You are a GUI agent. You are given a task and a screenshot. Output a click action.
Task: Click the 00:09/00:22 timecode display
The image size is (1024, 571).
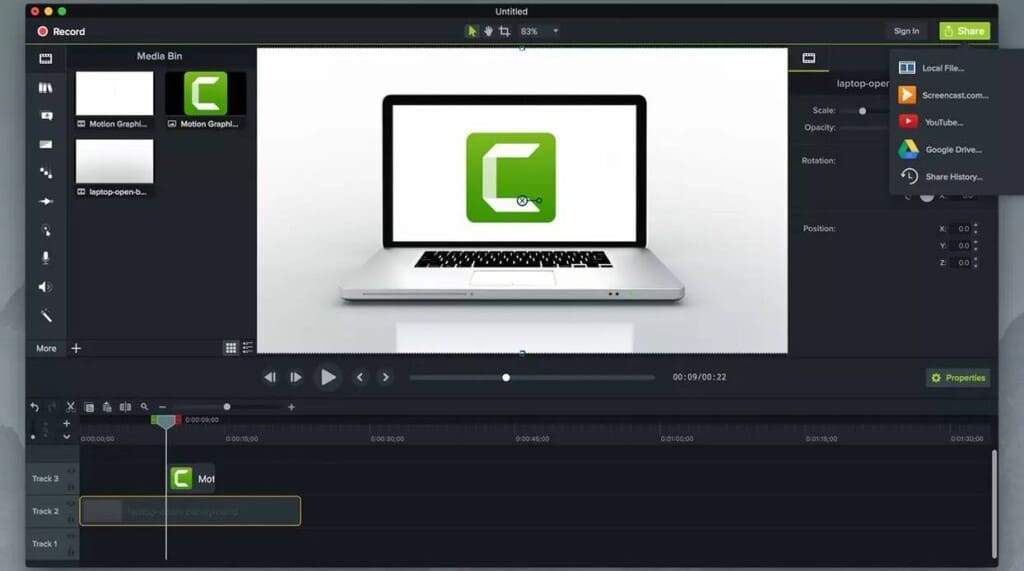pyautogui.click(x=699, y=377)
